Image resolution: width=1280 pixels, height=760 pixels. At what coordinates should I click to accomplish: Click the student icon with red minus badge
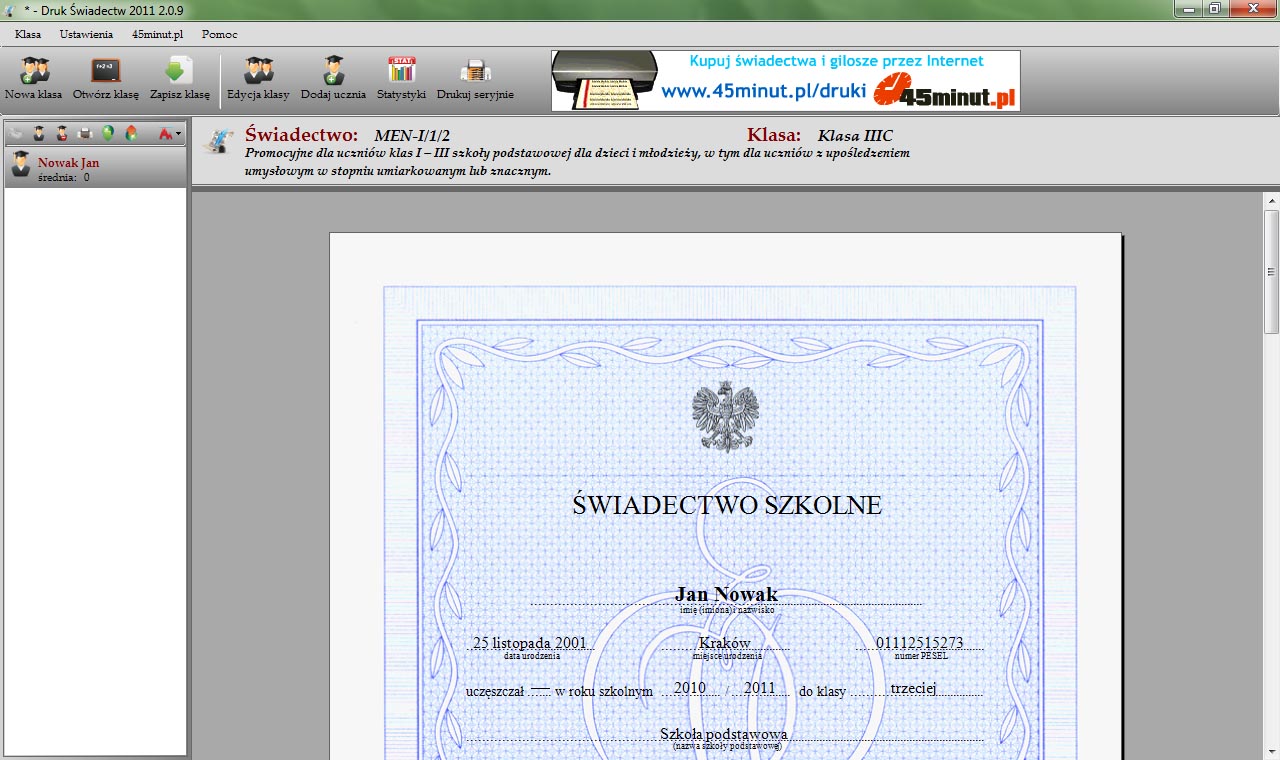(62, 133)
